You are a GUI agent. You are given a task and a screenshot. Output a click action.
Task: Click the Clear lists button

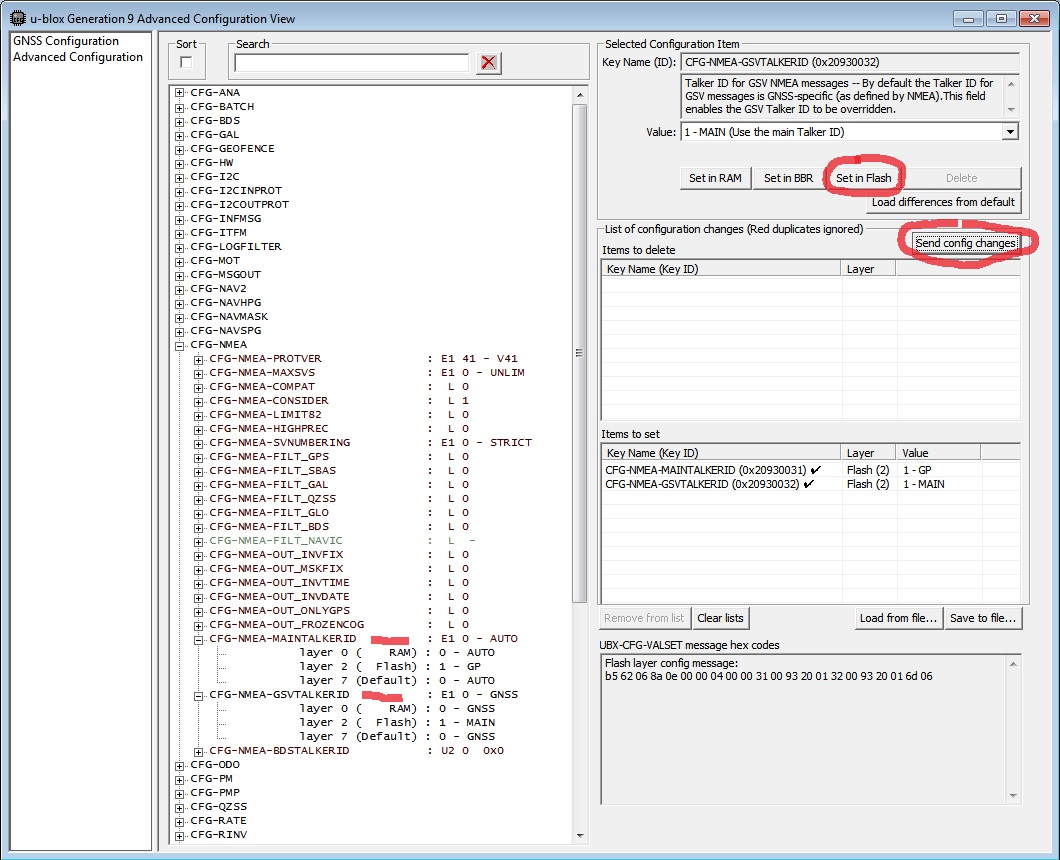(x=721, y=618)
